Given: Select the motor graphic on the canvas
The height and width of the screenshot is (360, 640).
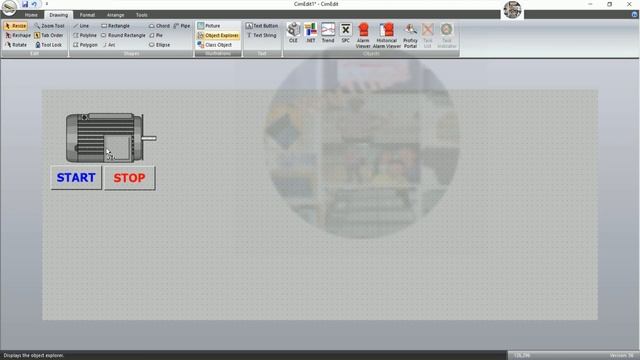Looking at the screenshot, I should 111,138.
